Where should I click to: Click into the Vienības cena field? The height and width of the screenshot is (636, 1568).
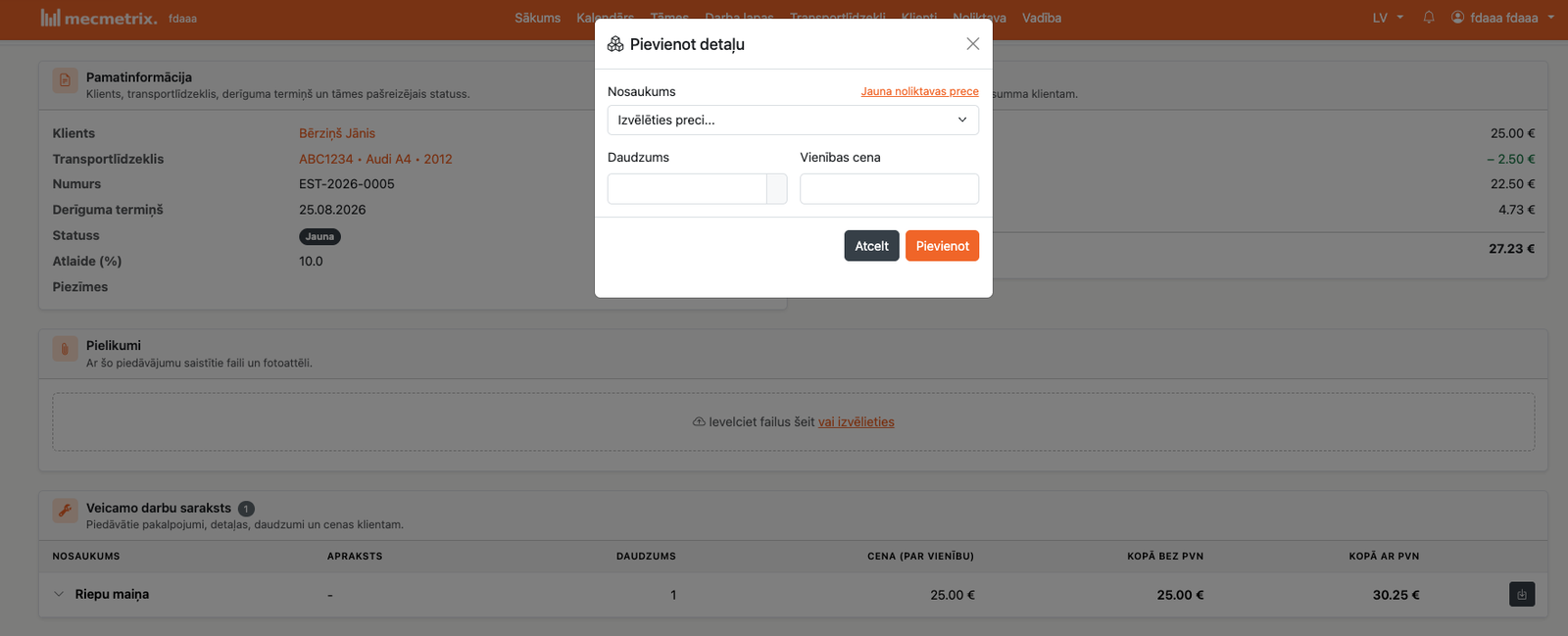tap(889, 189)
